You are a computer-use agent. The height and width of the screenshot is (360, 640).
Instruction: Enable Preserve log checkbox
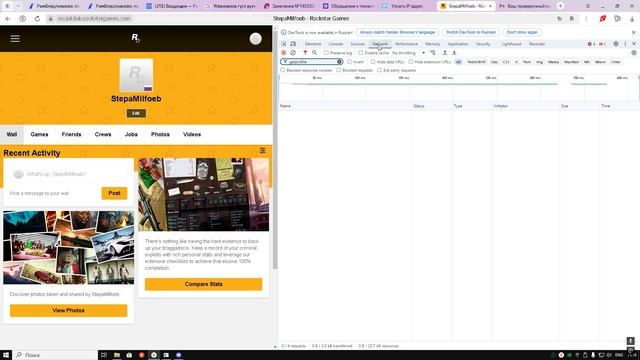(326, 53)
